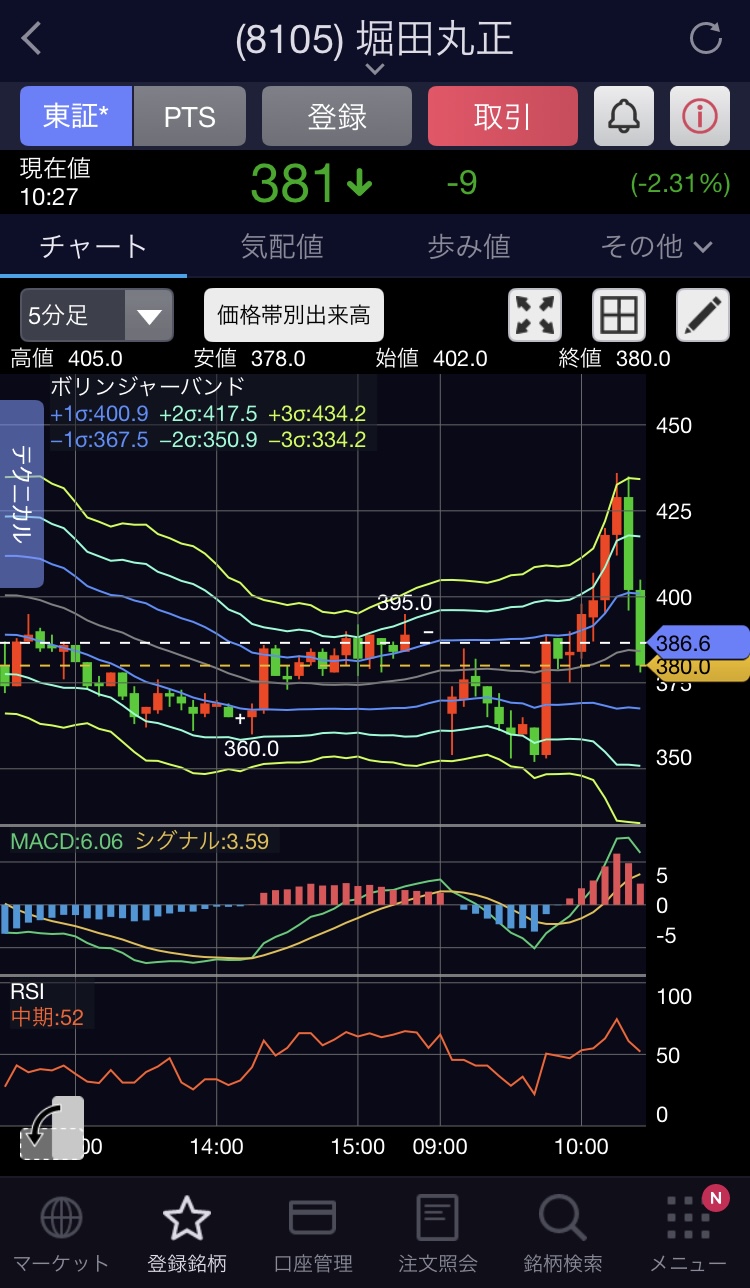Open the 口座管理 navigation item
Image resolution: width=750 pixels, height=1288 pixels.
tap(312, 1235)
